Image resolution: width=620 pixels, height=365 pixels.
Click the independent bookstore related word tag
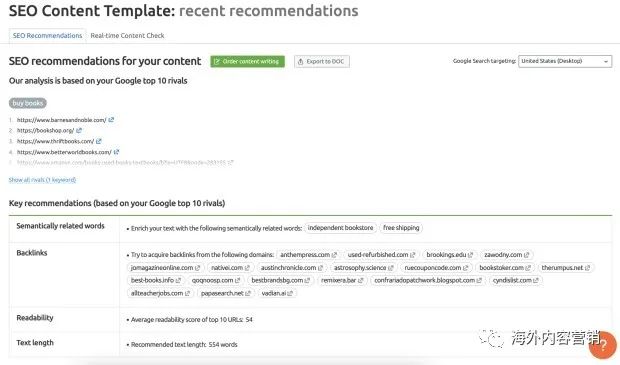tap(340, 228)
